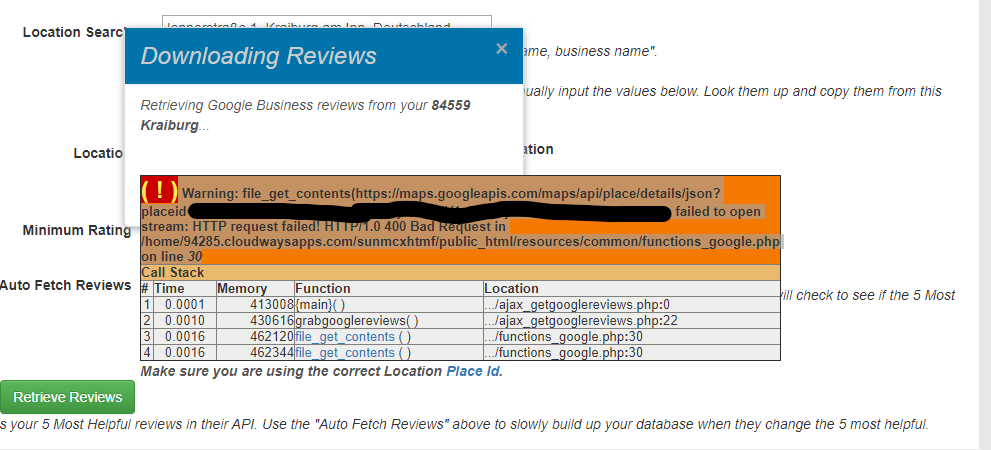Click the Downloading Reviews dialog title
The height and width of the screenshot is (450, 991).
point(259,56)
